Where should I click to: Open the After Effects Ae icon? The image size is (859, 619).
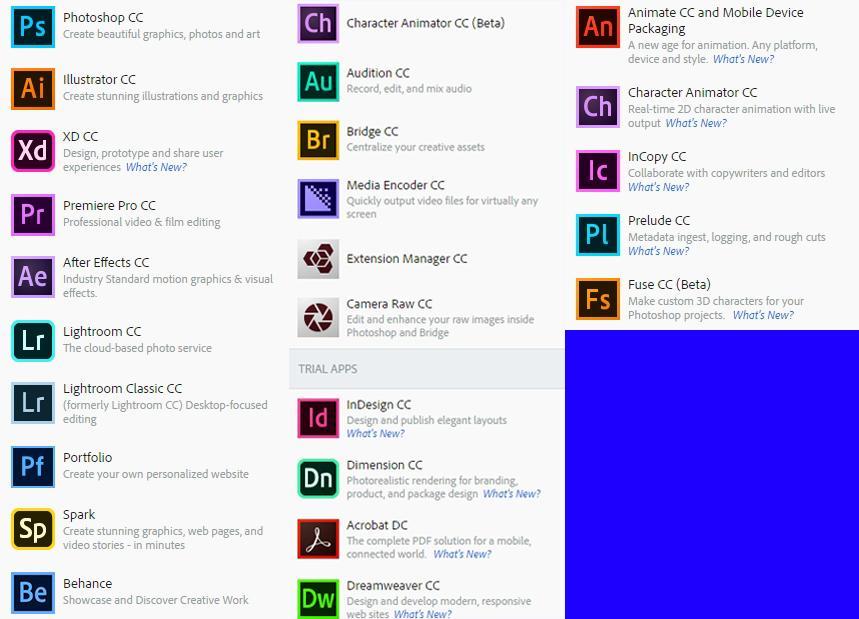(x=33, y=277)
